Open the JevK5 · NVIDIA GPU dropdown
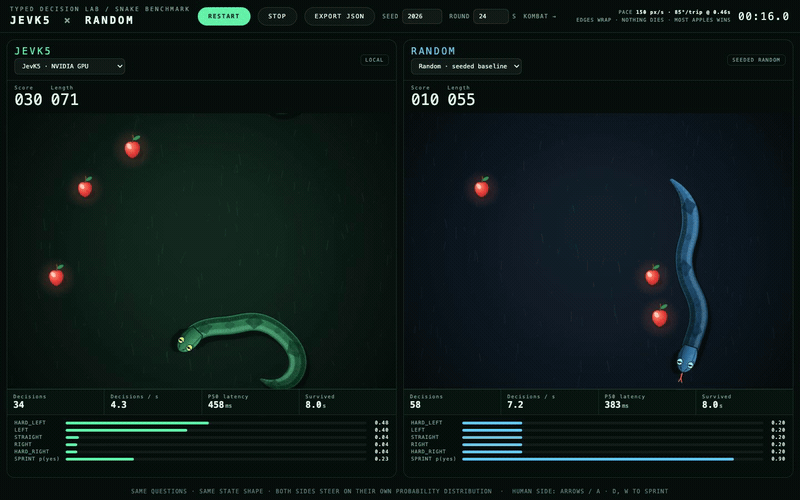The height and width of the screenshot is (500, 800). (69, 66)
